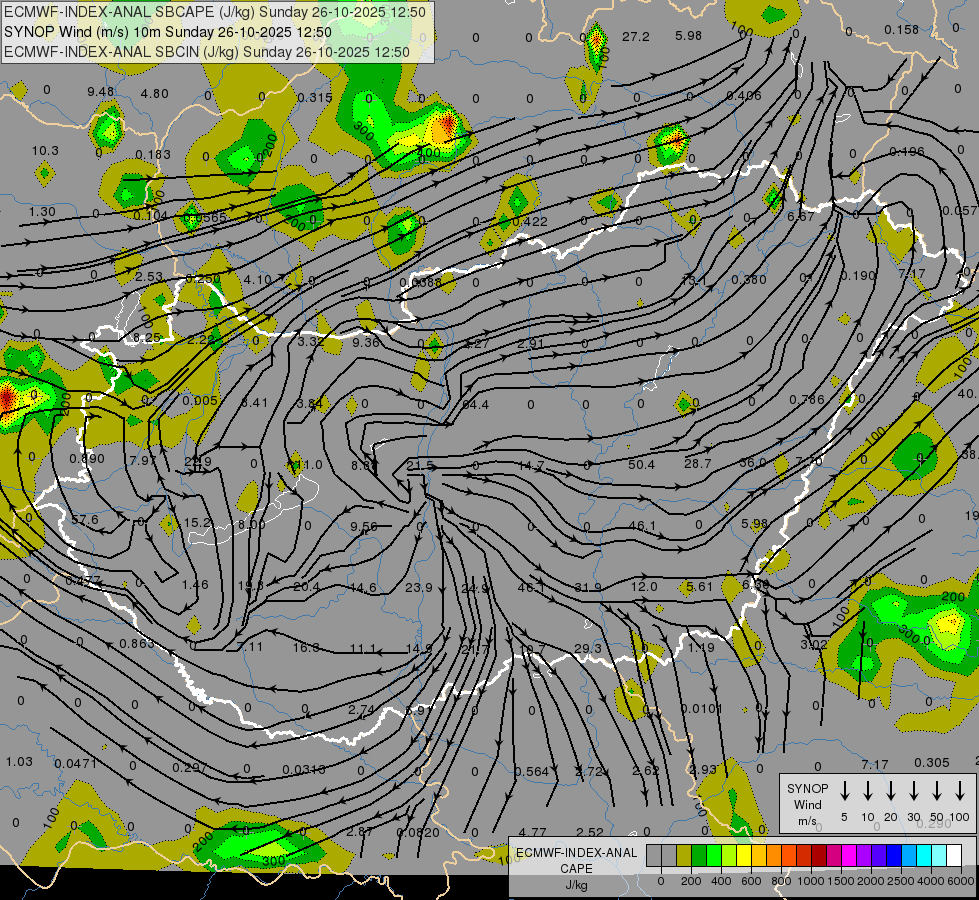The image size is (979, 900).
Task: Click the map value 28.7
Action: (697, 463)
